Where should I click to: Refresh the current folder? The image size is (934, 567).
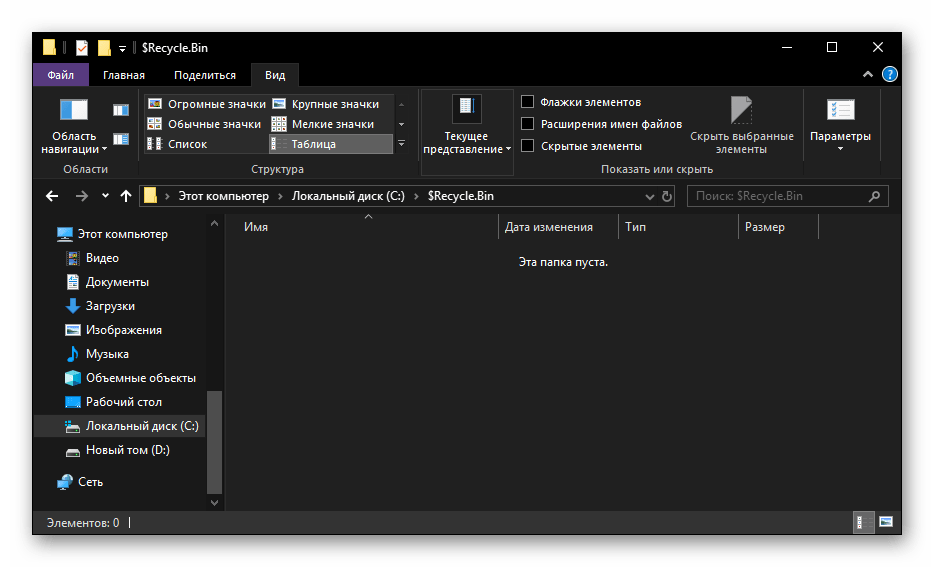click(667, 196)
